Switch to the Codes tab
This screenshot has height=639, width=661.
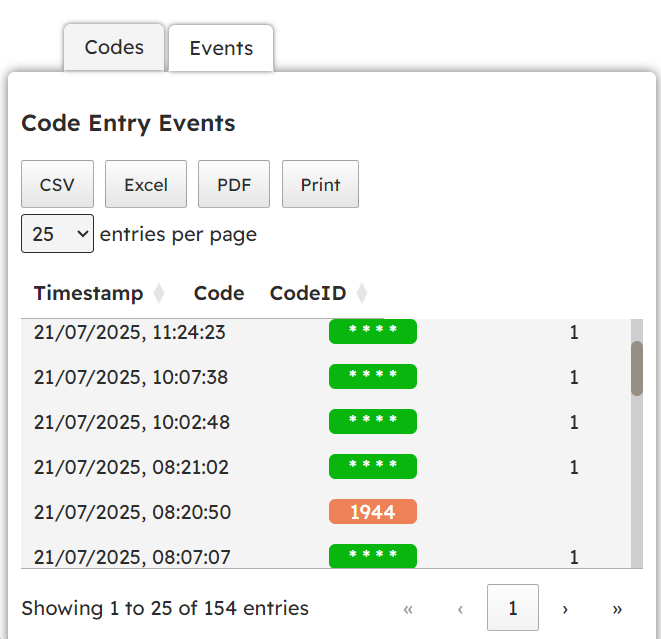coord(114,48)
